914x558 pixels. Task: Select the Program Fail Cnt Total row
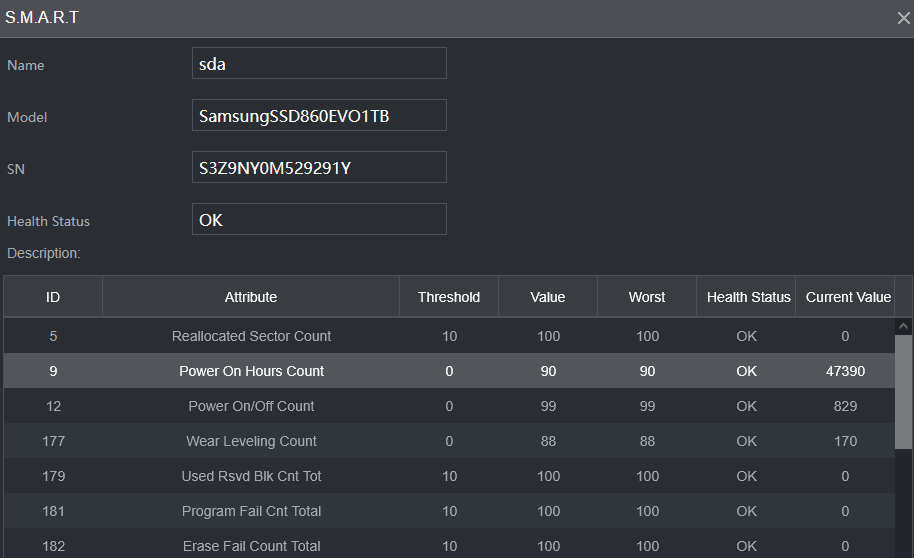[x=449, y=511]
